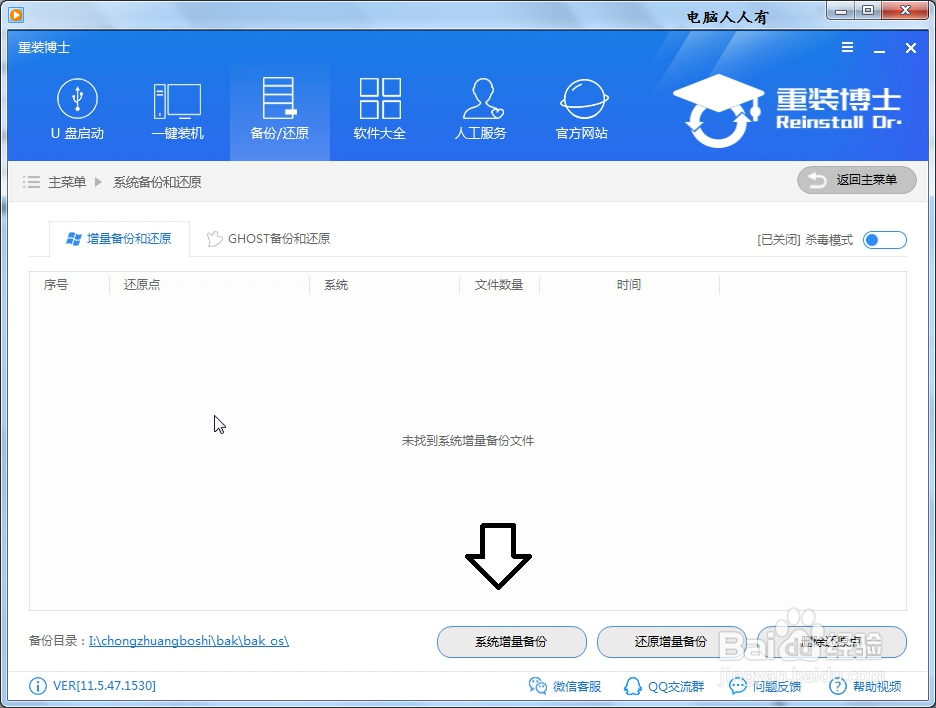Open the U盘启动 tool
Image resolution: width=936 pixels, height=708 pixels.
(78, 110)
